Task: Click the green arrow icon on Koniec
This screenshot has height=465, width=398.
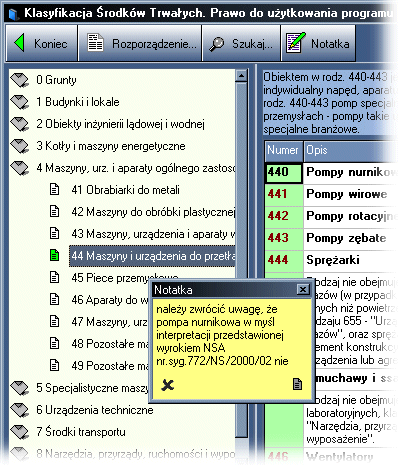Action: click(19, 43)
